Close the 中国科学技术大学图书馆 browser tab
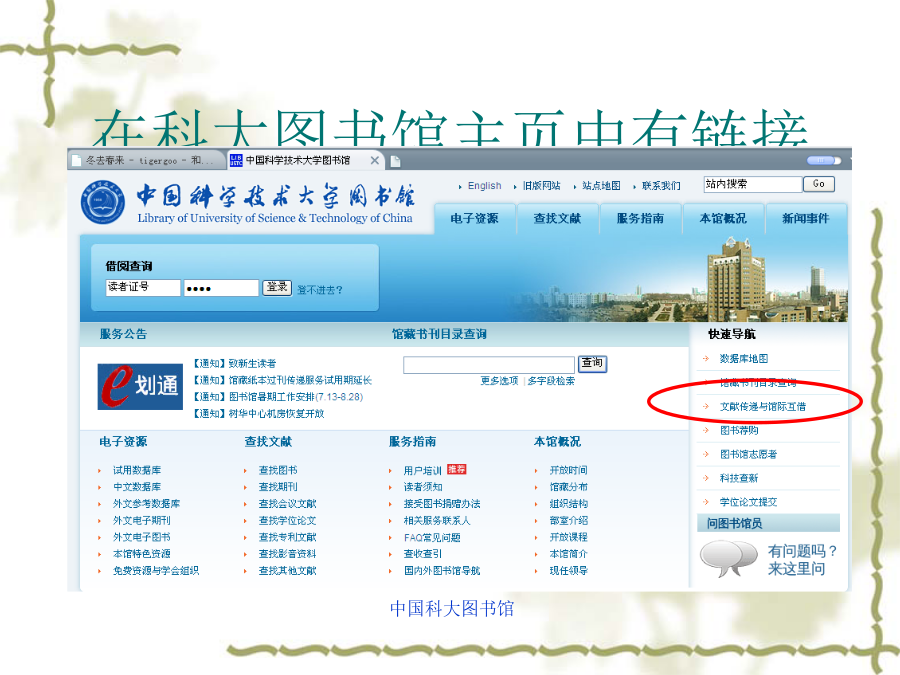Screen dimensions: 900x675 374,161
